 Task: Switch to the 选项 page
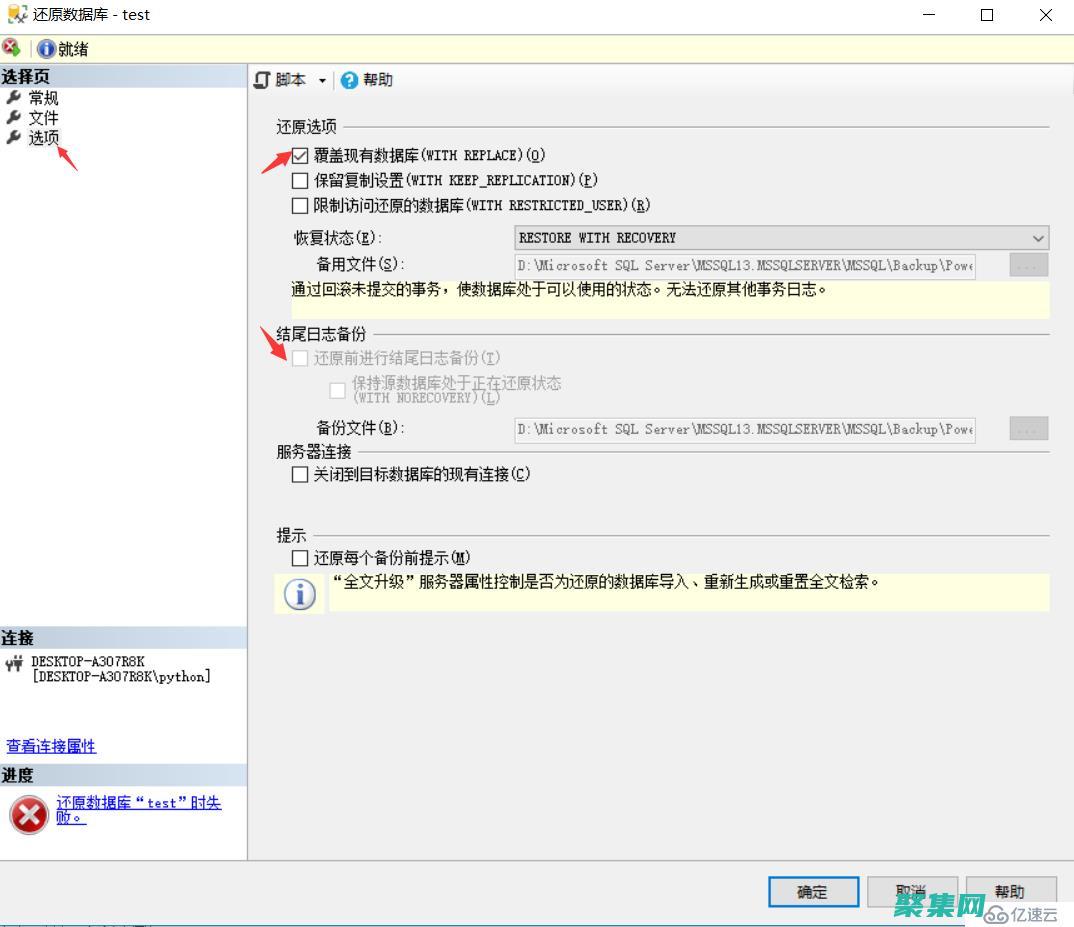pyautogui.click(x=43, y=137)
